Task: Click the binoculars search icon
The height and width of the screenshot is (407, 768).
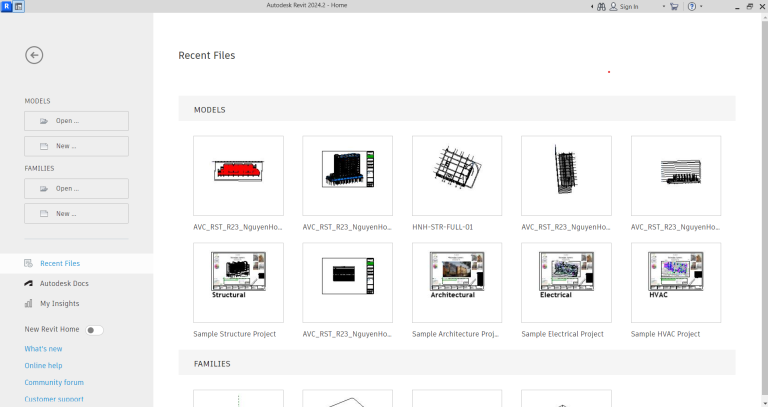Action: point(601,6)
